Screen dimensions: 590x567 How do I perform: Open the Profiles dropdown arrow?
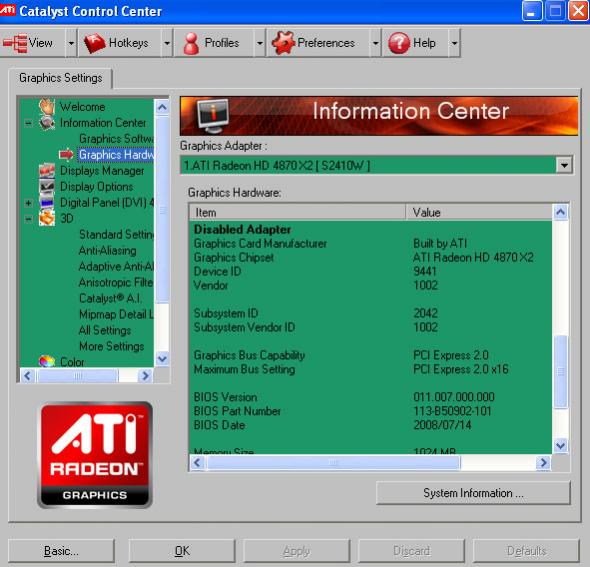tap(259, 43)
